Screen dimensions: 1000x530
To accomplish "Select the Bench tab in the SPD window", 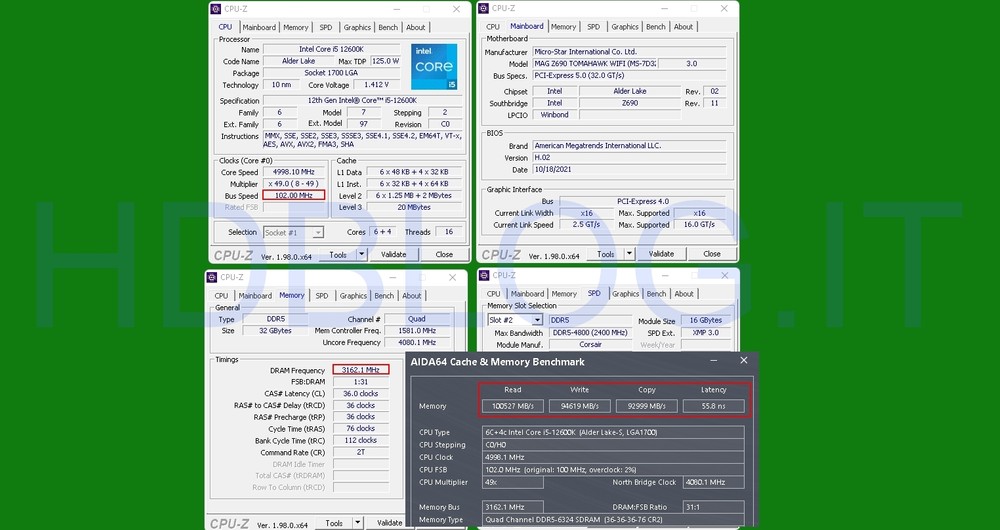I will 656,294.
